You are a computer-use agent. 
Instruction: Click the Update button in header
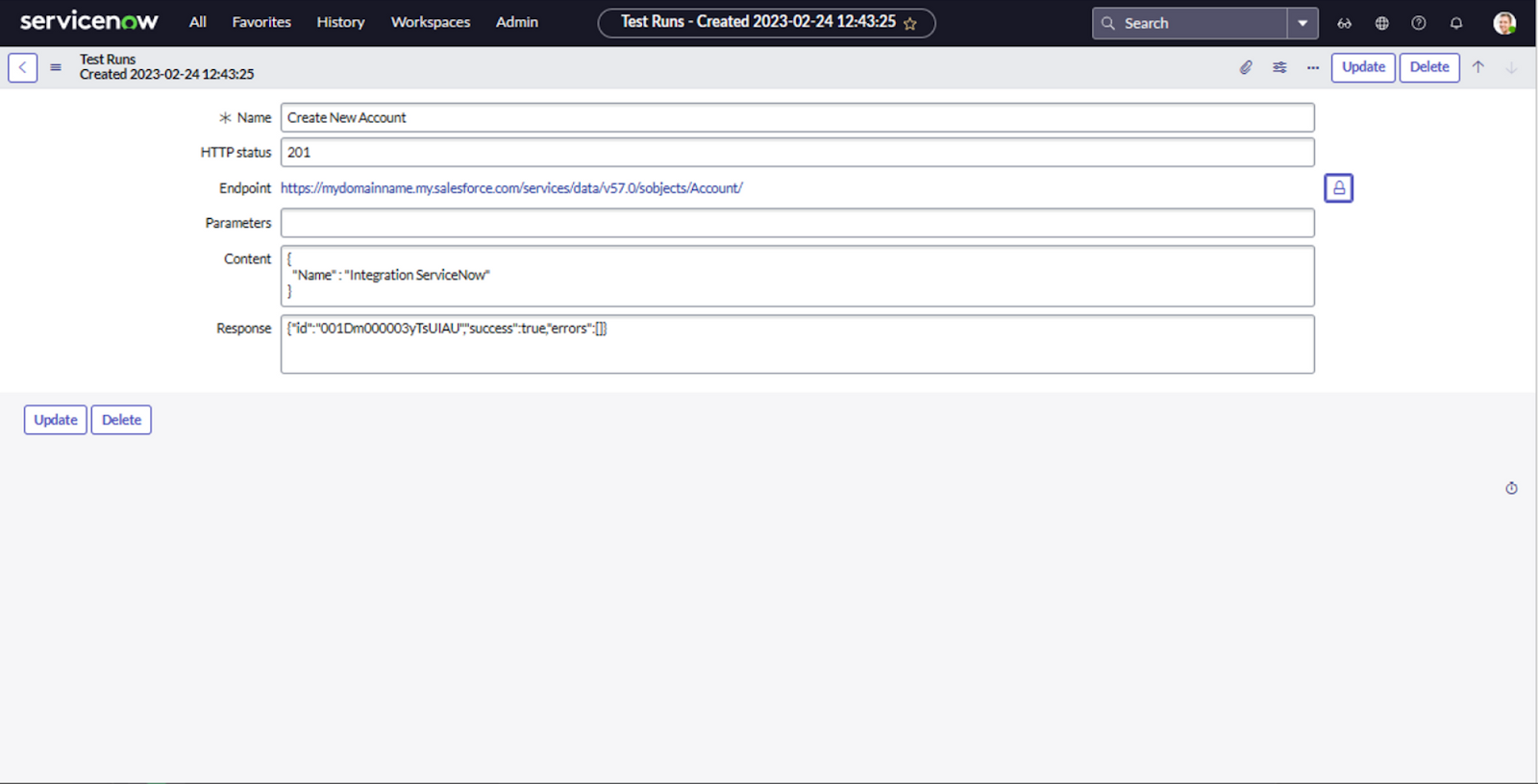click(x=1363, y=67)
